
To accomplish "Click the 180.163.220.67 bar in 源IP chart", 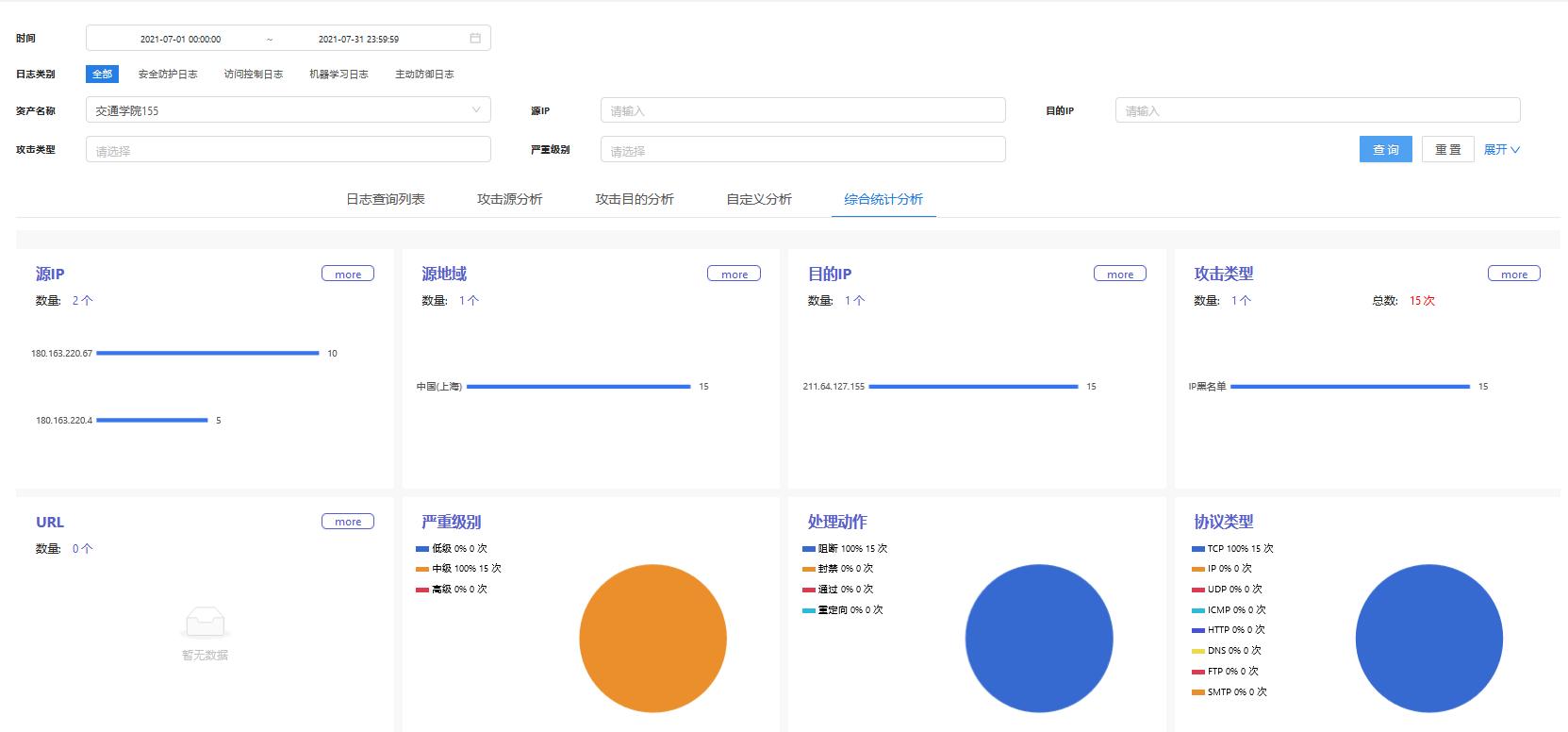I will coord(207,353).
